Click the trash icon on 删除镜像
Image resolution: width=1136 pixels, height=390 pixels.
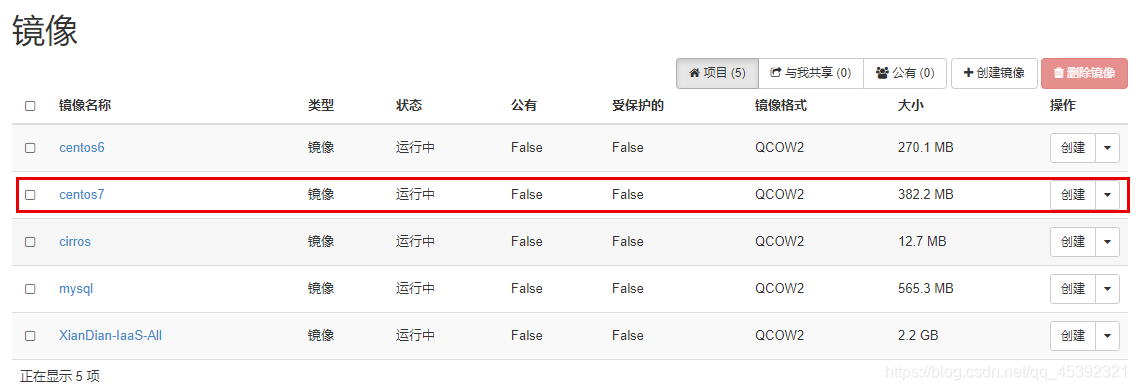click(1058, 73)
